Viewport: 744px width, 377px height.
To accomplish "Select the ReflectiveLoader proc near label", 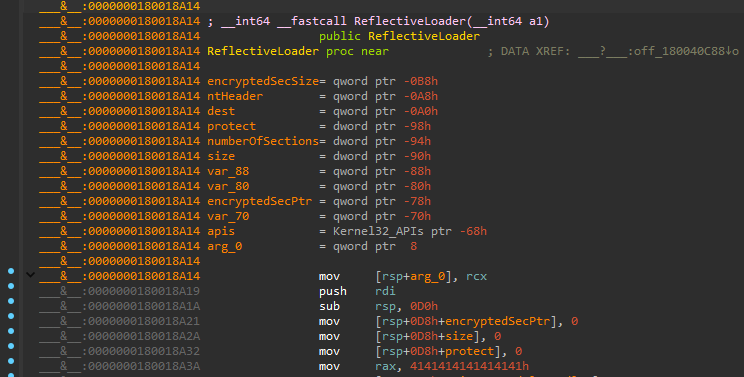I will tap(263, 51).
